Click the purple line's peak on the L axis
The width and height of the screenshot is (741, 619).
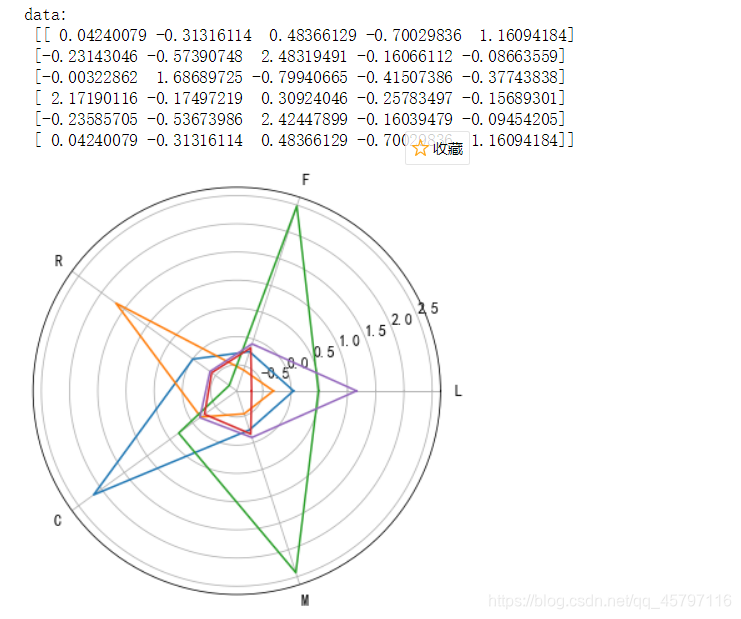point(357,391)
